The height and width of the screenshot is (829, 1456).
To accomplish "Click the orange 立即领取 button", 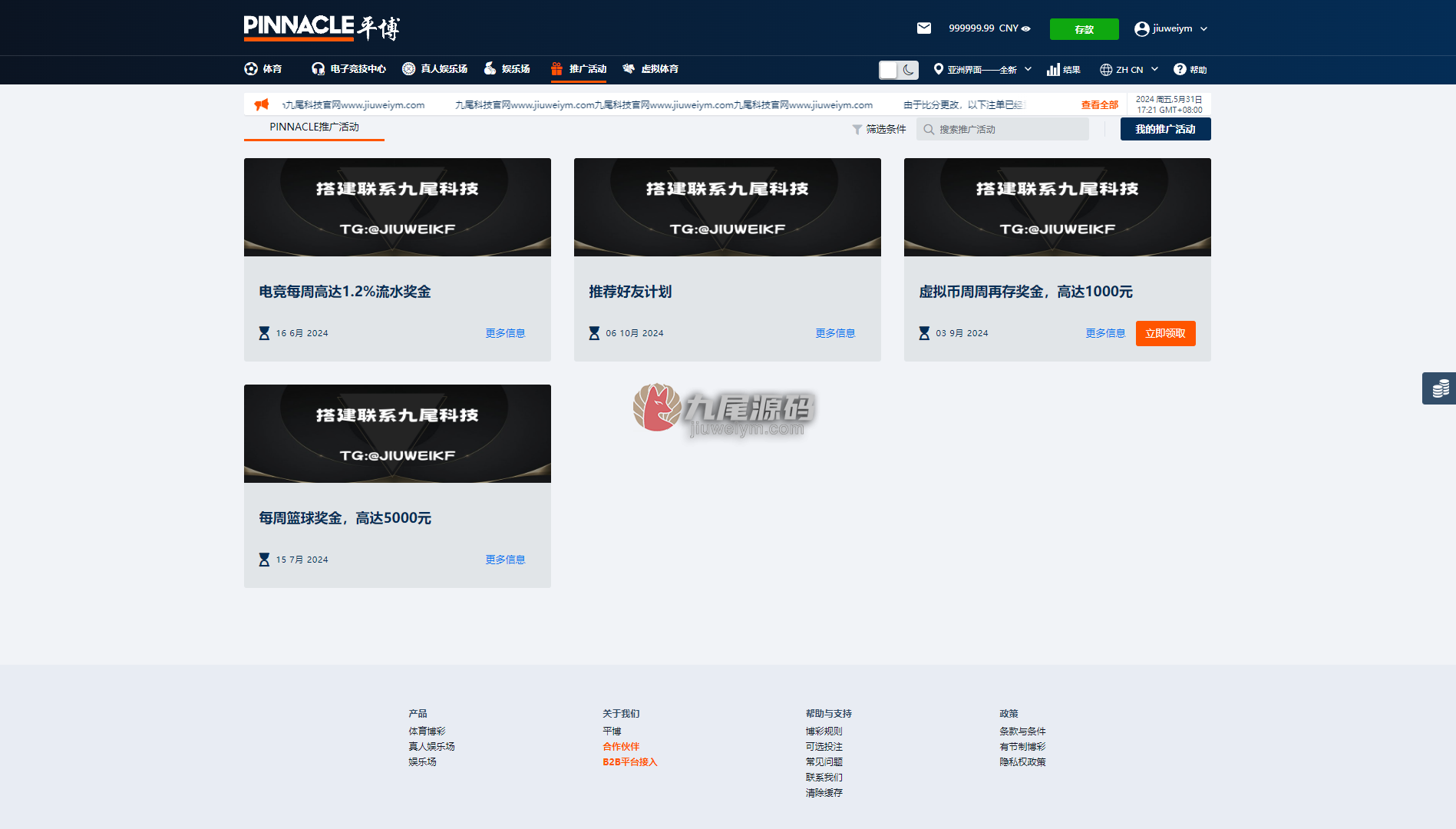I will point(1165,333).
